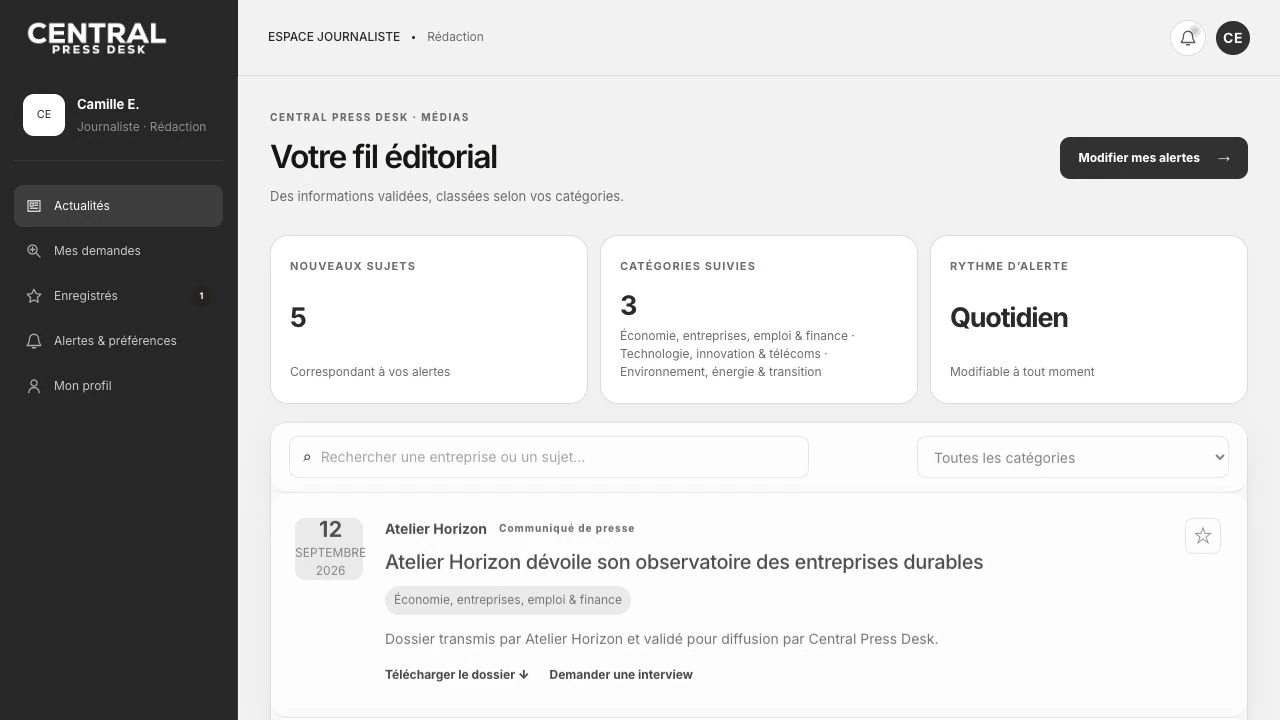
Task: Click Télécharger le dossier link
Action: point(457,675)
